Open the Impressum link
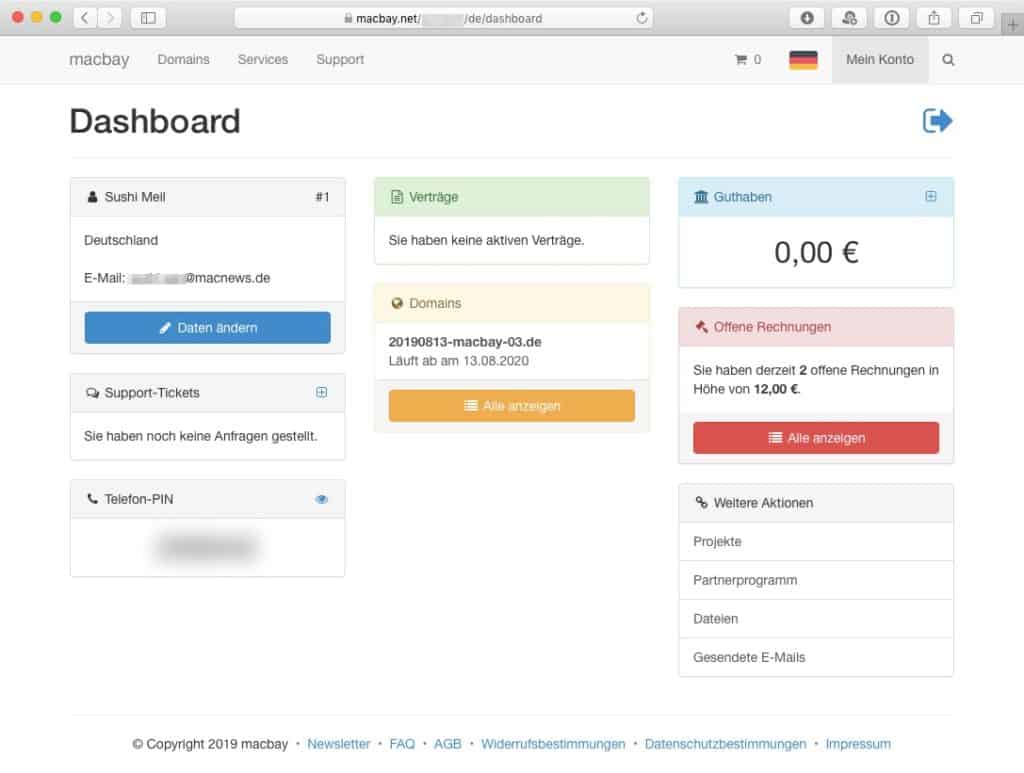1024x773 pixels. click(857, 743)
